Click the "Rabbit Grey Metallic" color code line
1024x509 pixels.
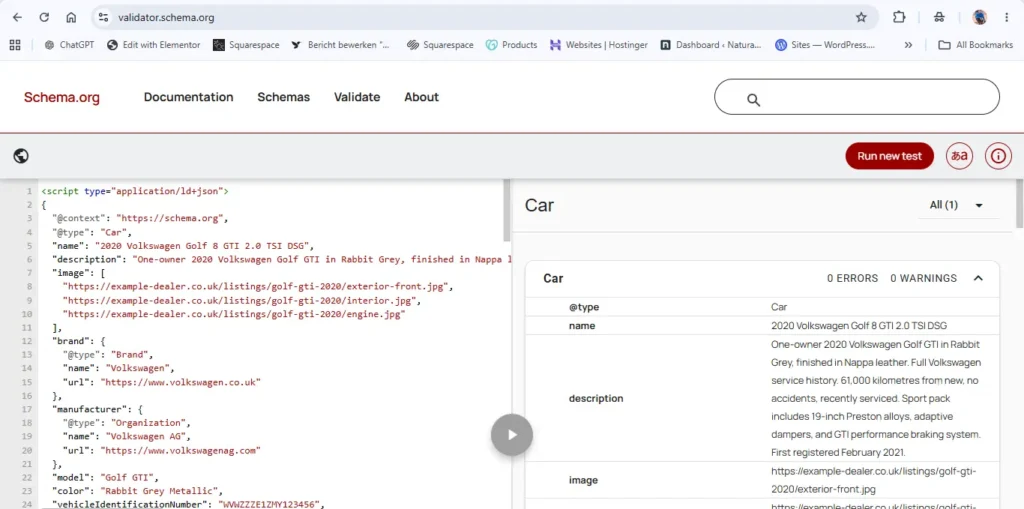pos(138,491)
